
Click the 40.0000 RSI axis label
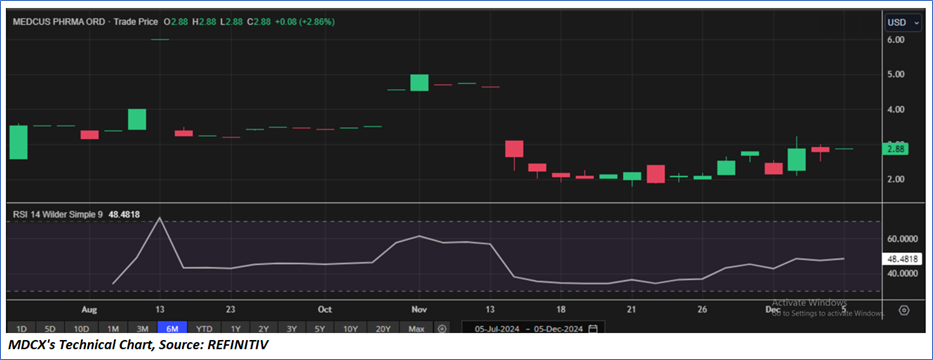903,274
